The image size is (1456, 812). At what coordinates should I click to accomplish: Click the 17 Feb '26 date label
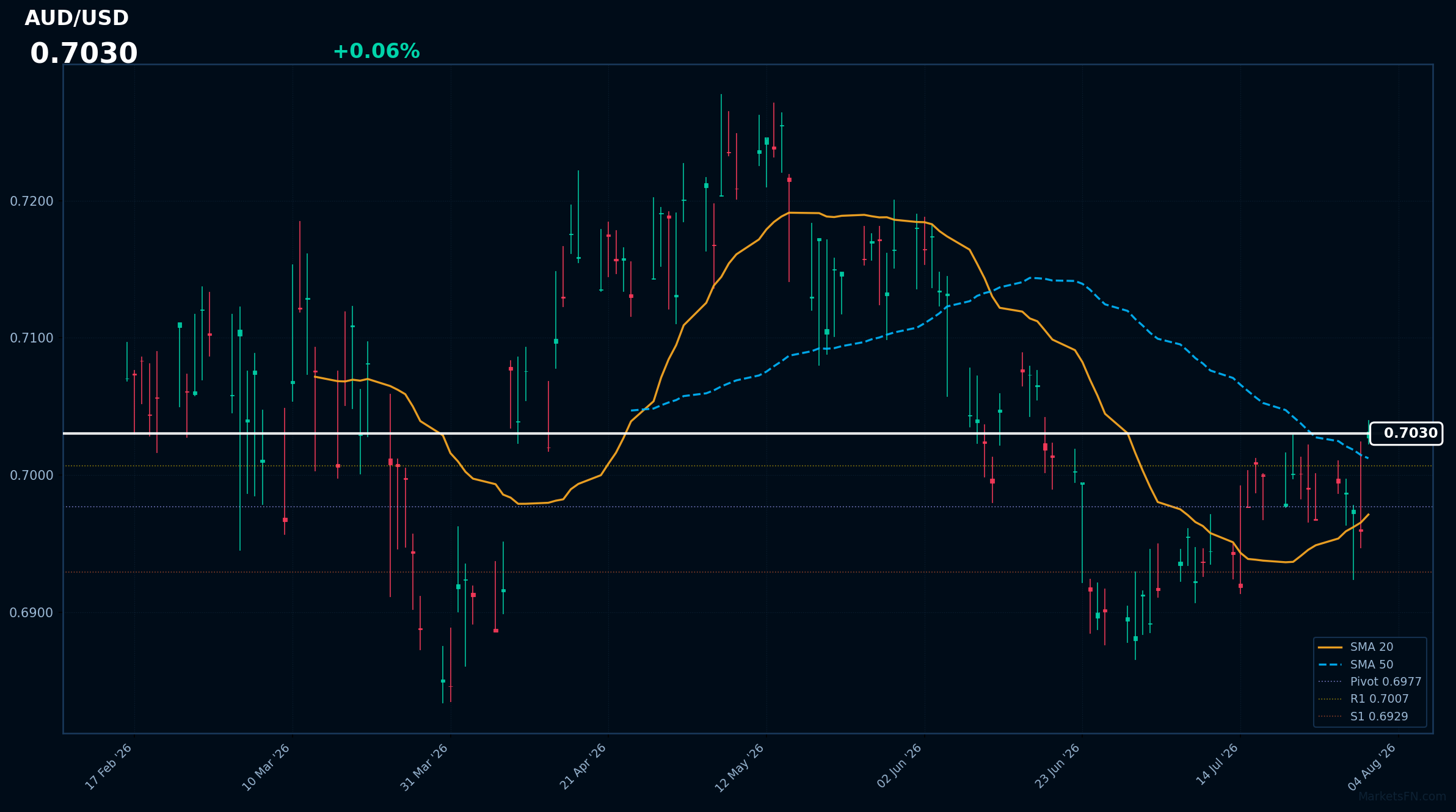click(x=109, y=767)
